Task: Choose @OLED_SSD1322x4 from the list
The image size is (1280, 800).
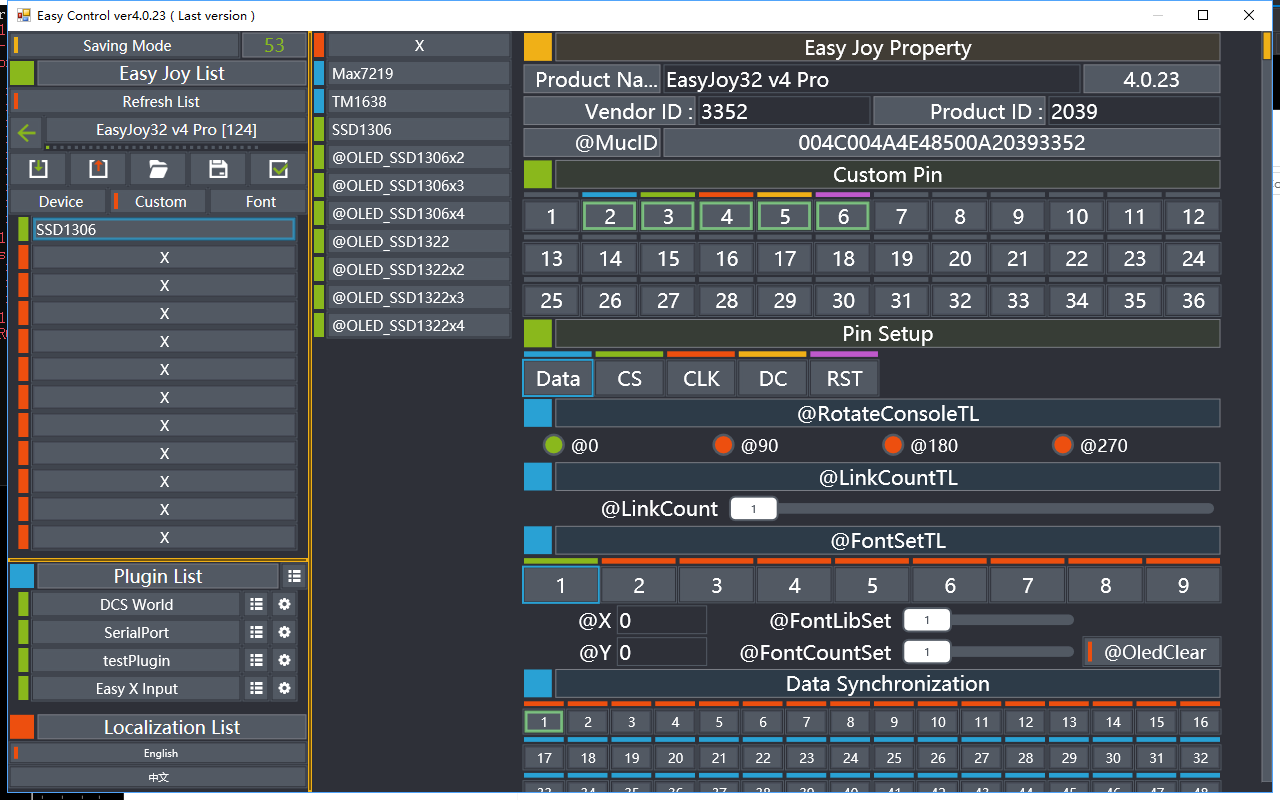Action: tap(419, 325)
